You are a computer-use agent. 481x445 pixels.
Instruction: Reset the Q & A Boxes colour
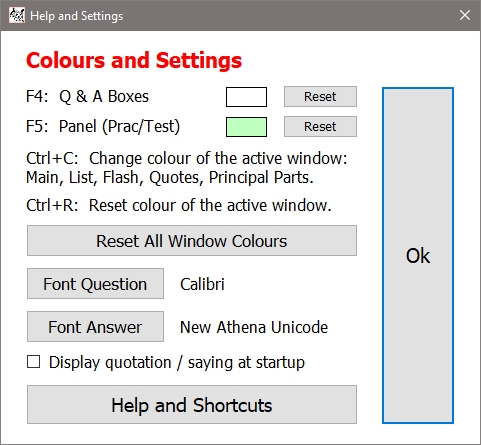(320, 97)
